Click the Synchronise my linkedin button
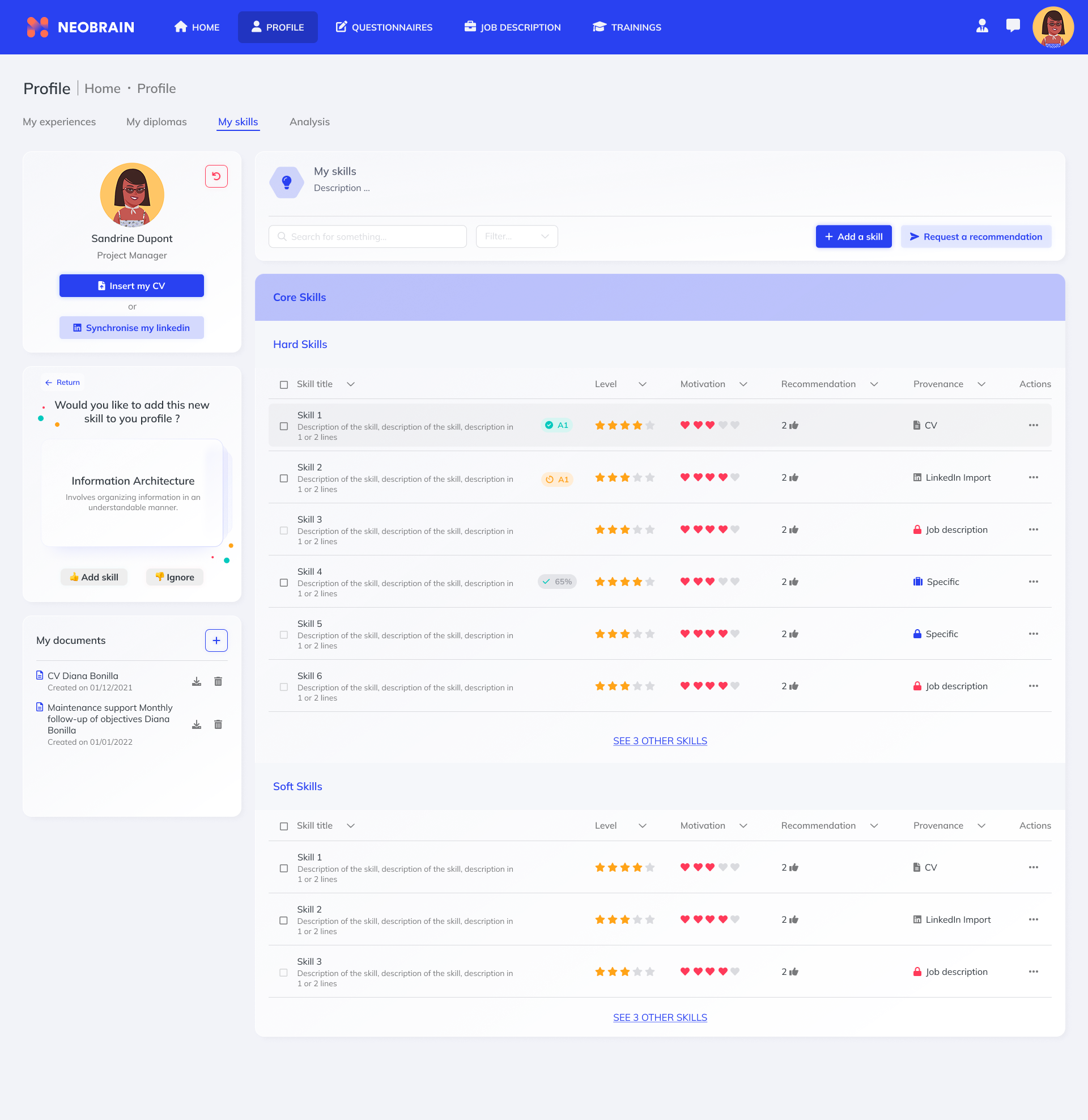Image resolution: width=1088 pixels, height=1120 pixels. point(131,328)
